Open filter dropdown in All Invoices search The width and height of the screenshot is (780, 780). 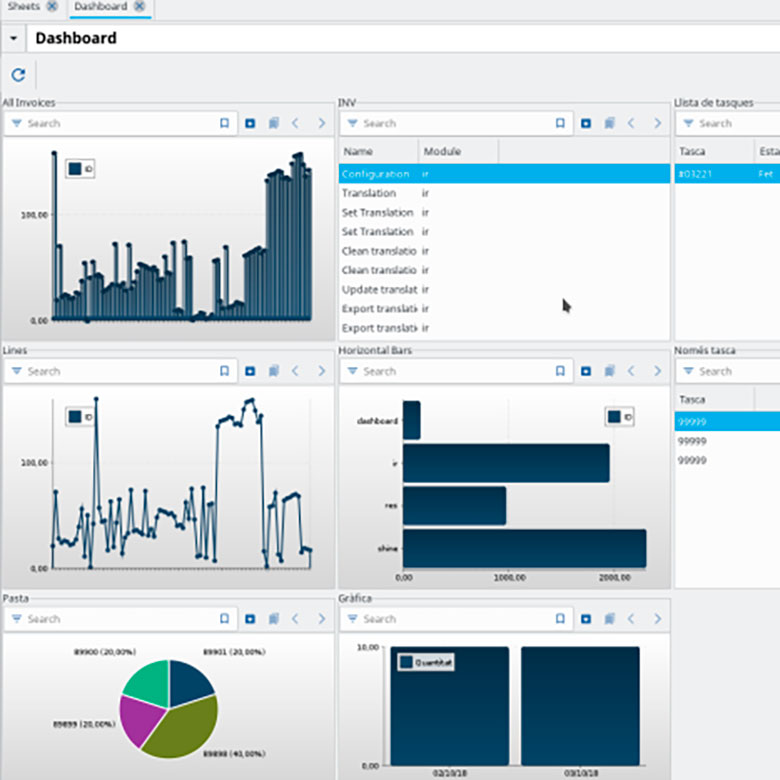[x=16, y=123]
